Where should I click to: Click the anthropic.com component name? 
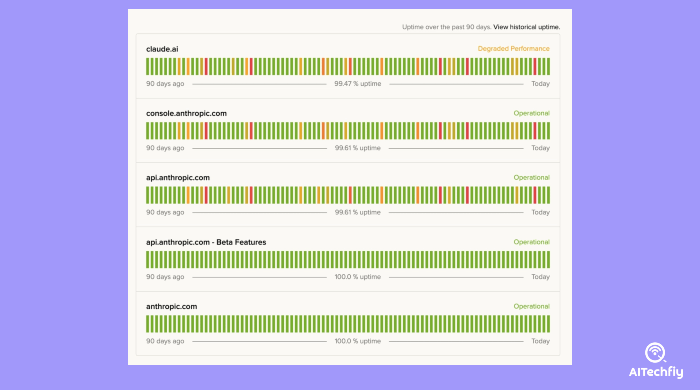(x=171, y=307)
